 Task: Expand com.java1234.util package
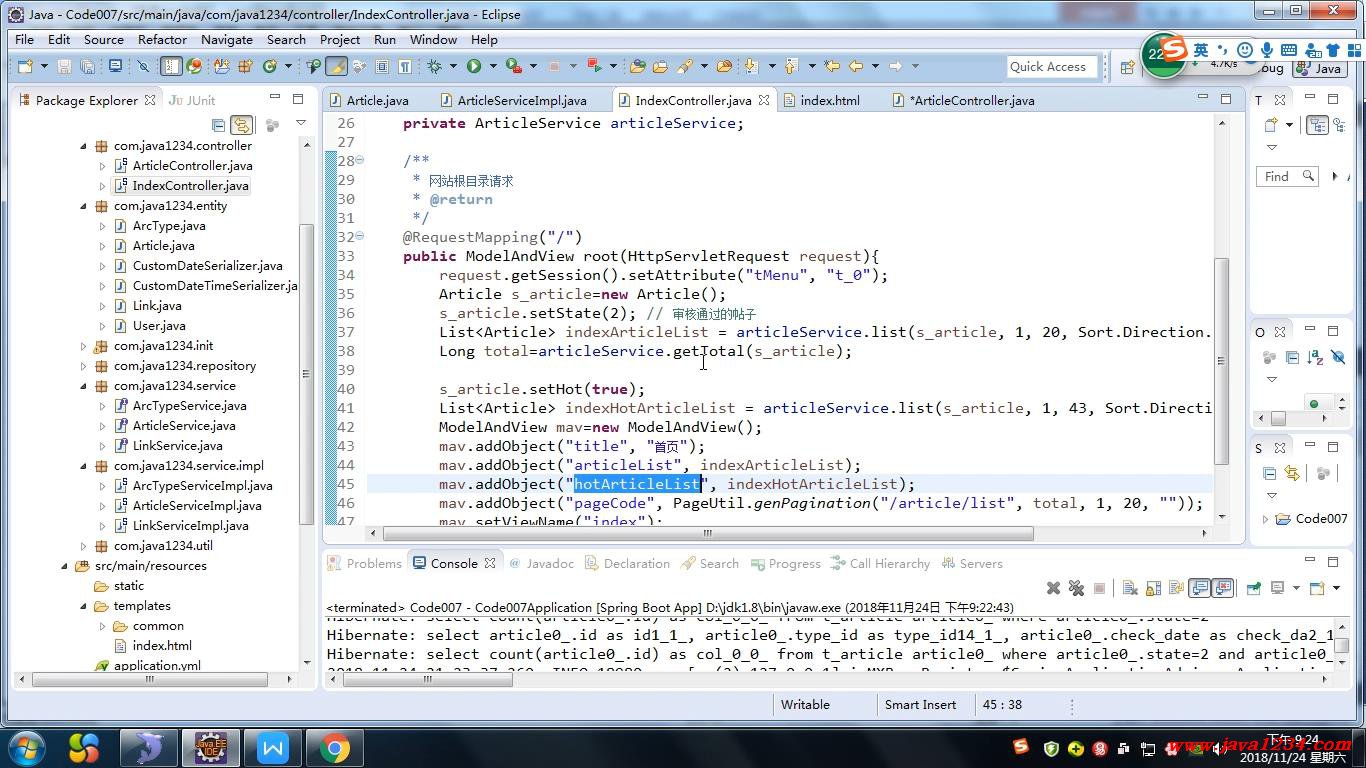(83, 546)
